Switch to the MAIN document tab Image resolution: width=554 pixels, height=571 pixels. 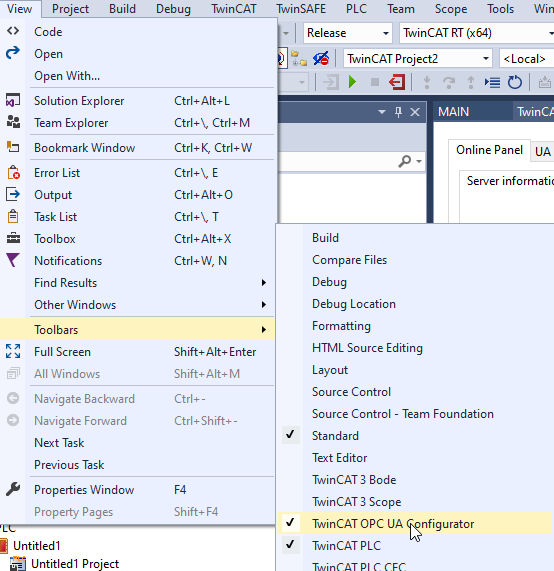tap(453, 112)
